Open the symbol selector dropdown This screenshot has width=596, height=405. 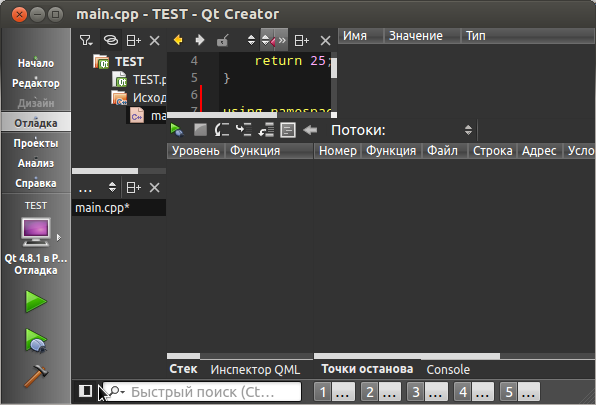tap(265, 40)
